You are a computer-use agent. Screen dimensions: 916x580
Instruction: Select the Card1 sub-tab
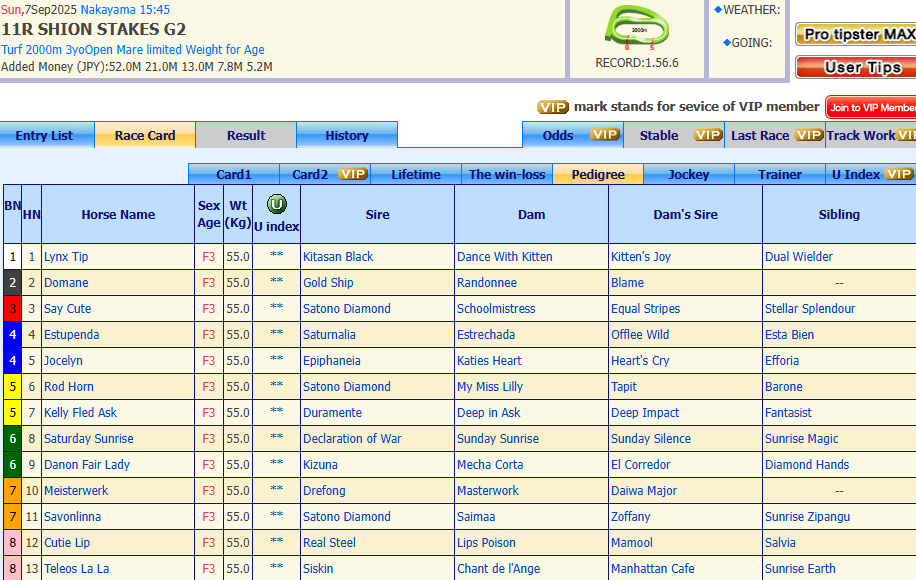point(234,174)
